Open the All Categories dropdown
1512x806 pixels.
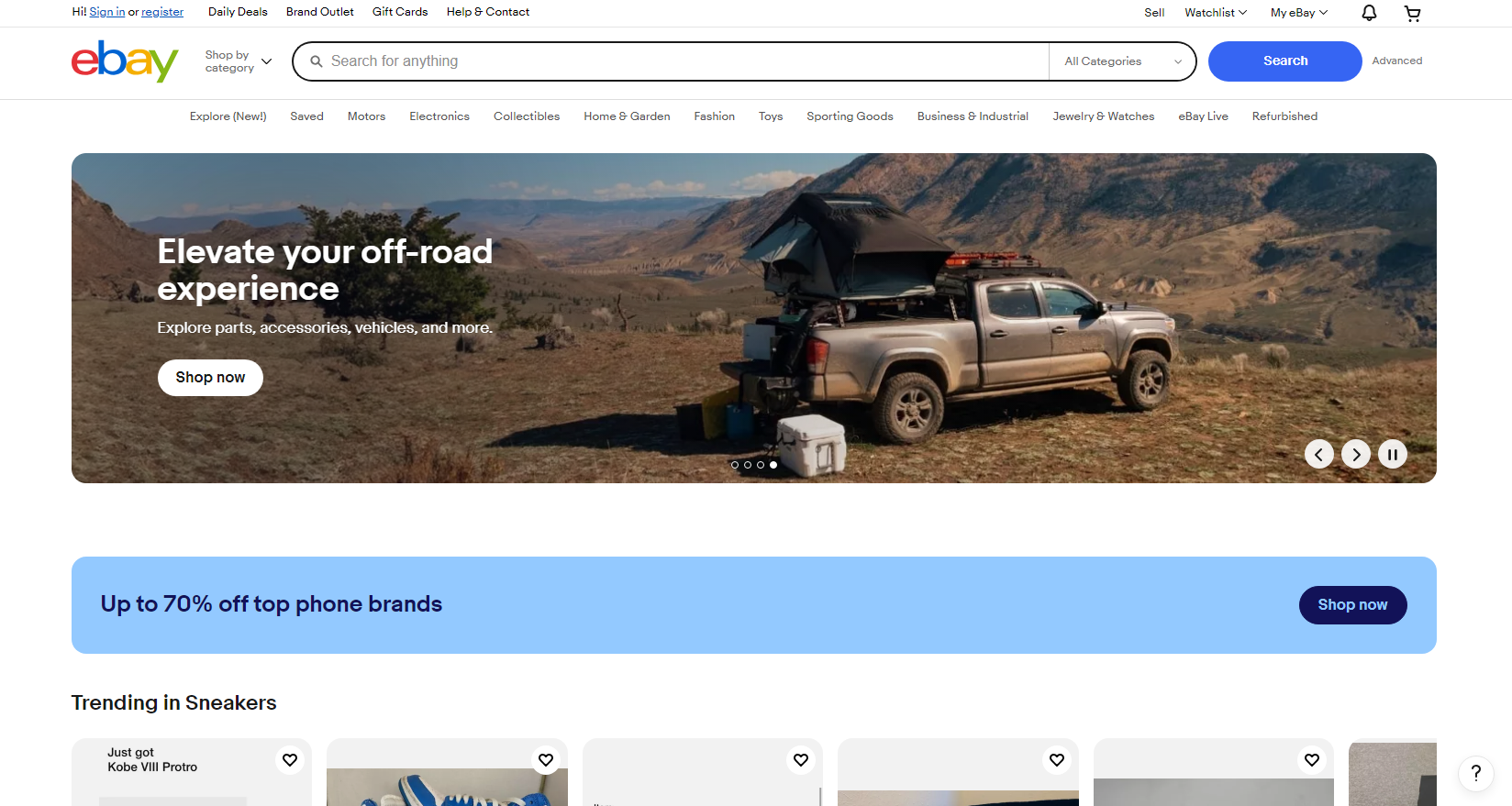(1122, 61)
